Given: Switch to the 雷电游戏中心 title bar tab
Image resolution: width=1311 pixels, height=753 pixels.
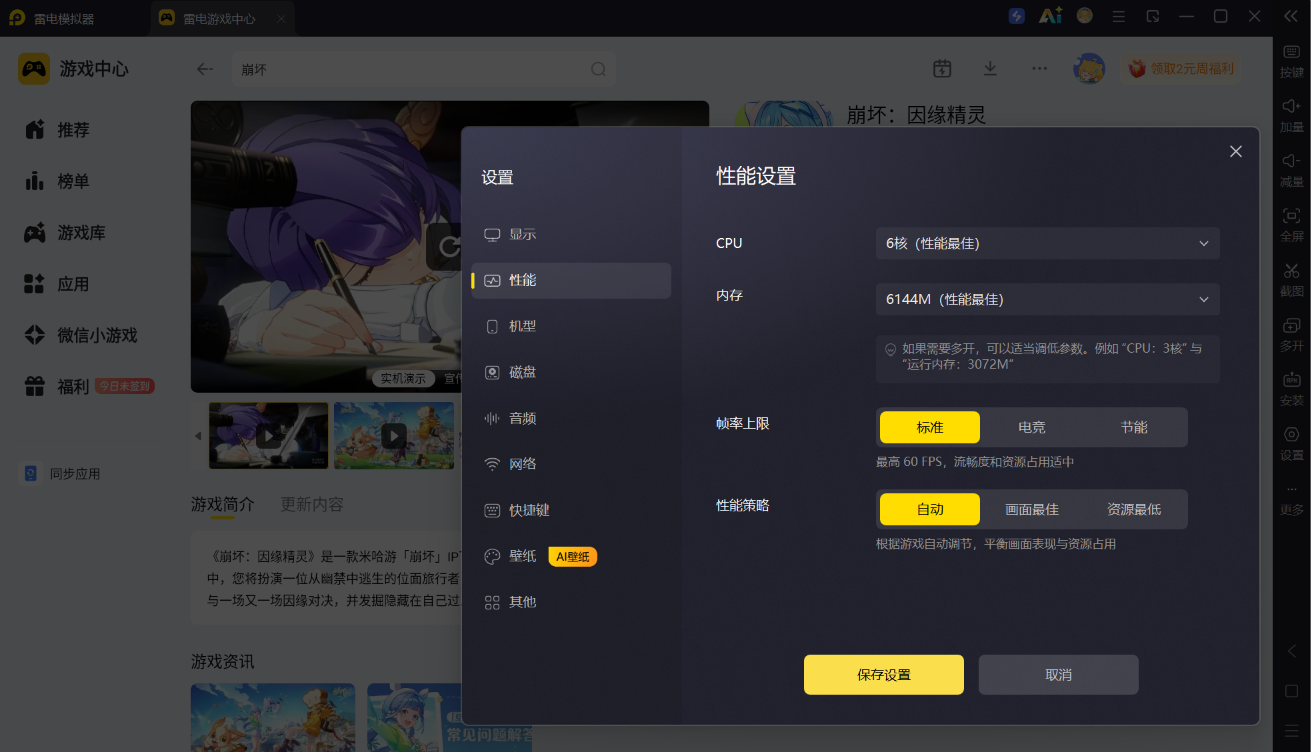Looking at the screenshot, I should [x=221, y=18].
